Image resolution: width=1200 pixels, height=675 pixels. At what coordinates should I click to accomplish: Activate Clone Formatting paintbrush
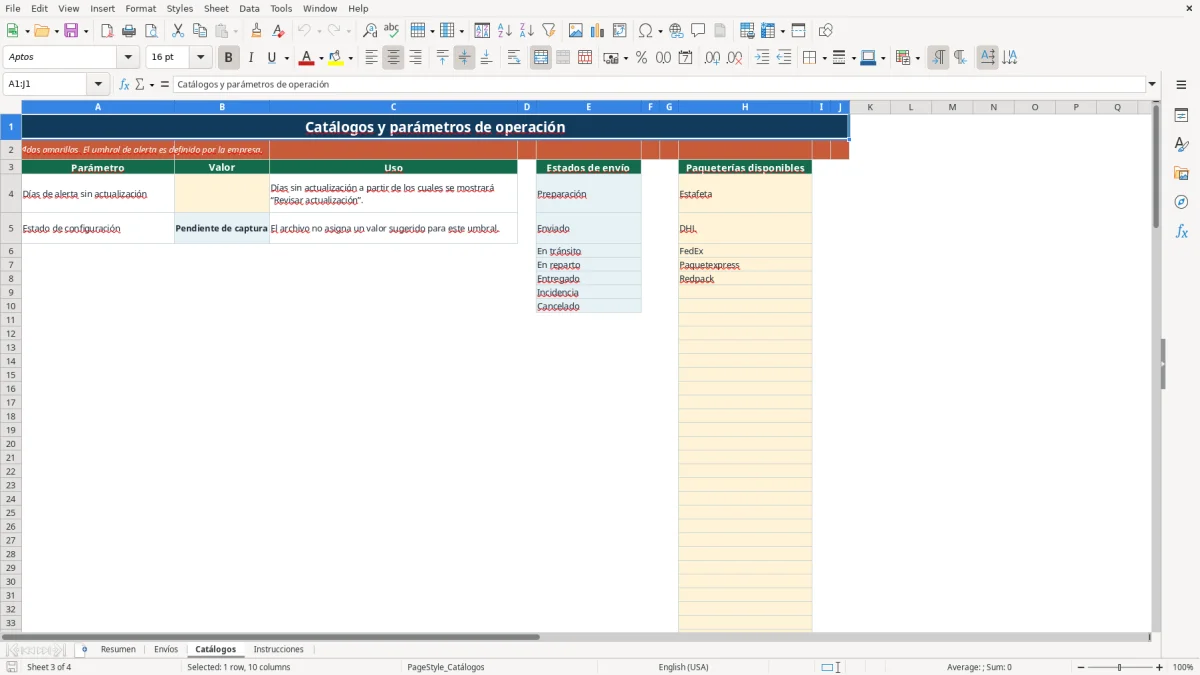coord(257,31)
